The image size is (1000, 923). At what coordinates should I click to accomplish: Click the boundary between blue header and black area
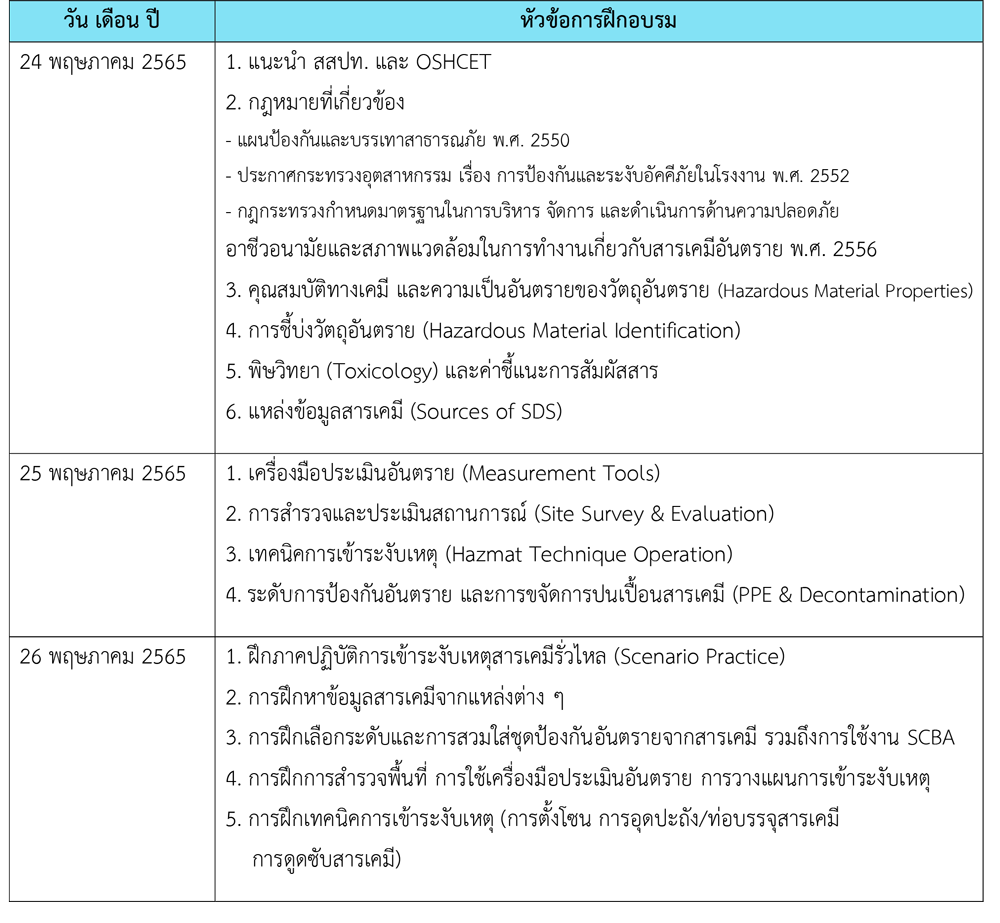point(500,42)
